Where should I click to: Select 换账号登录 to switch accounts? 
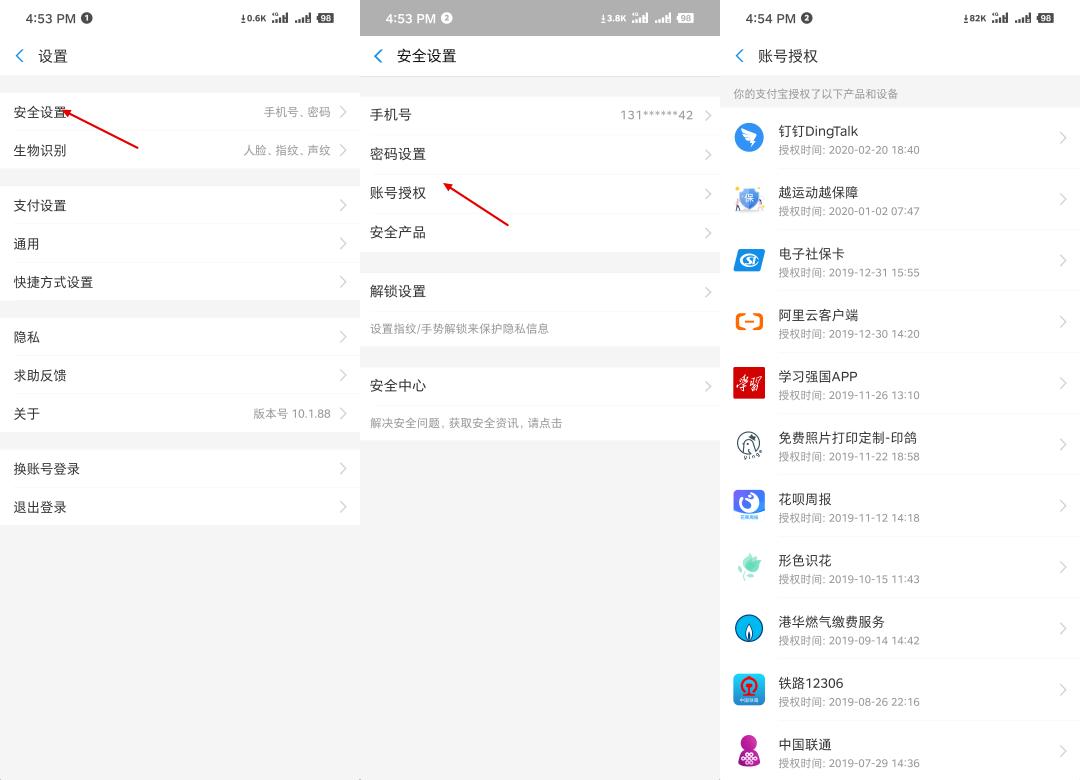coord(180,468)
